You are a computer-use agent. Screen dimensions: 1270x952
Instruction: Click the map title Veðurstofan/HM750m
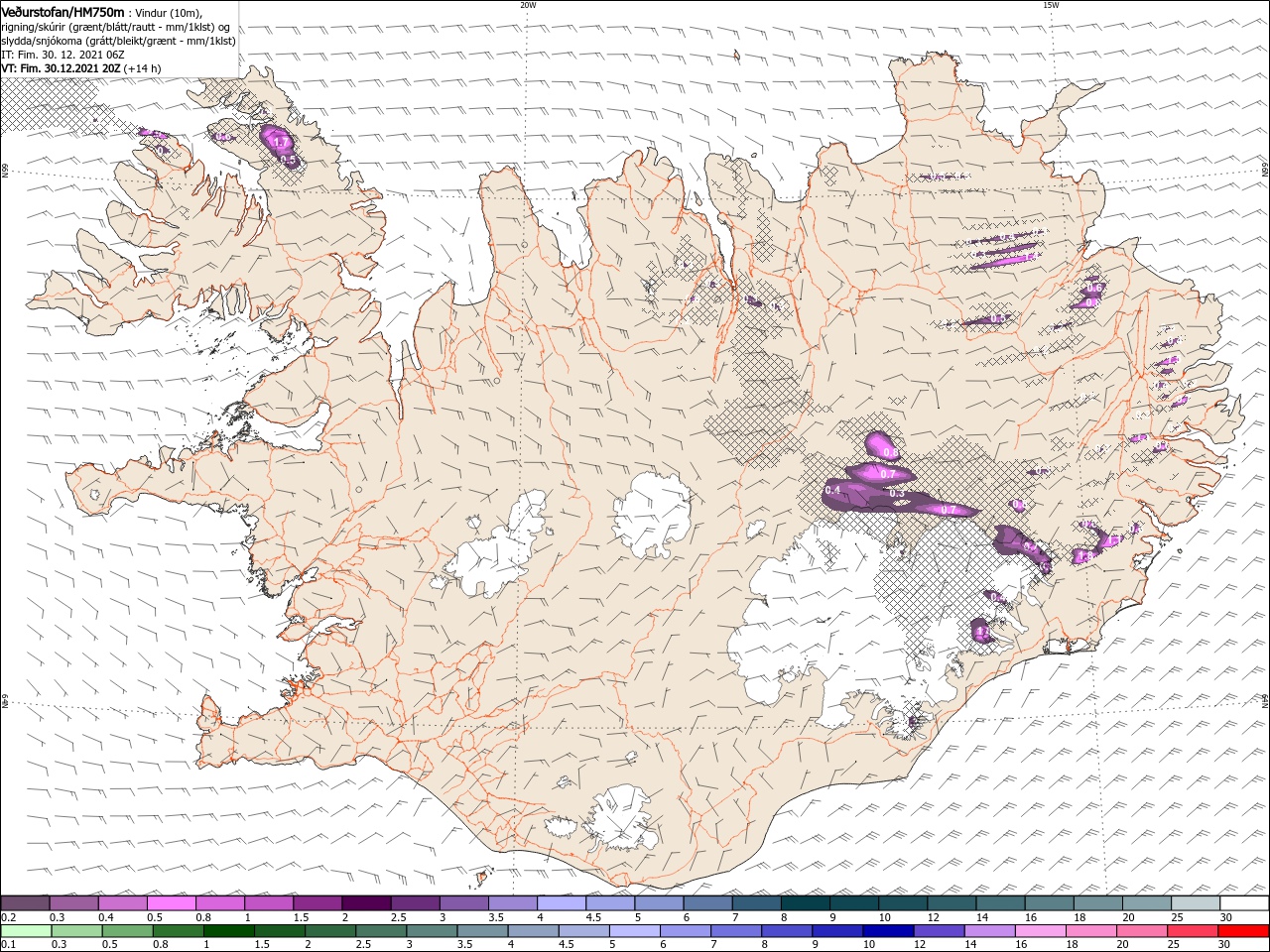click(63, 11)
